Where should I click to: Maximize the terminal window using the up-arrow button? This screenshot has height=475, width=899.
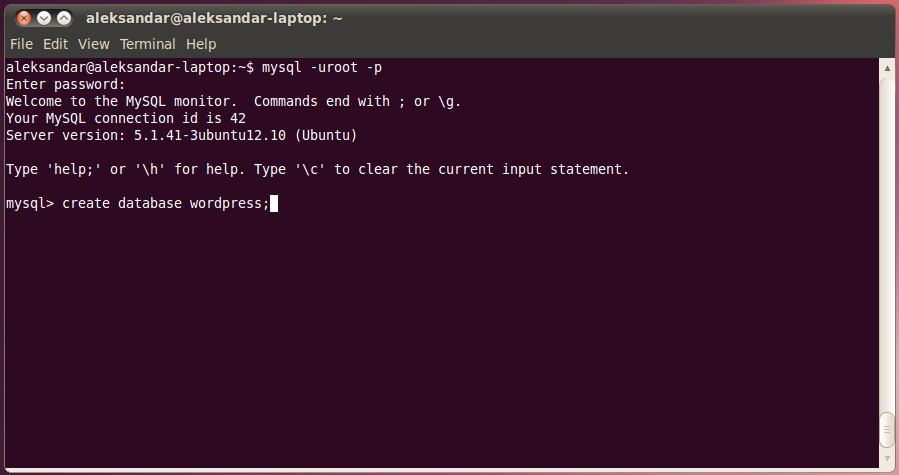(x=64, y=18)
